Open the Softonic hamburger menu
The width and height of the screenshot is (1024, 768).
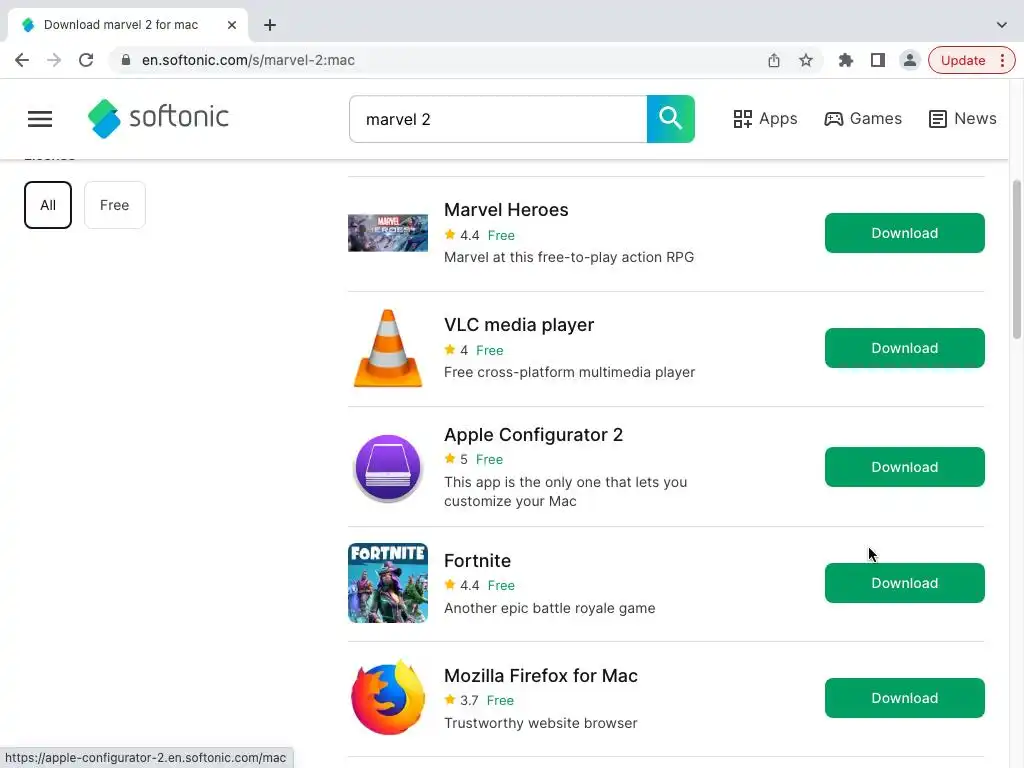pyautogui.click(x=40, y=119)
